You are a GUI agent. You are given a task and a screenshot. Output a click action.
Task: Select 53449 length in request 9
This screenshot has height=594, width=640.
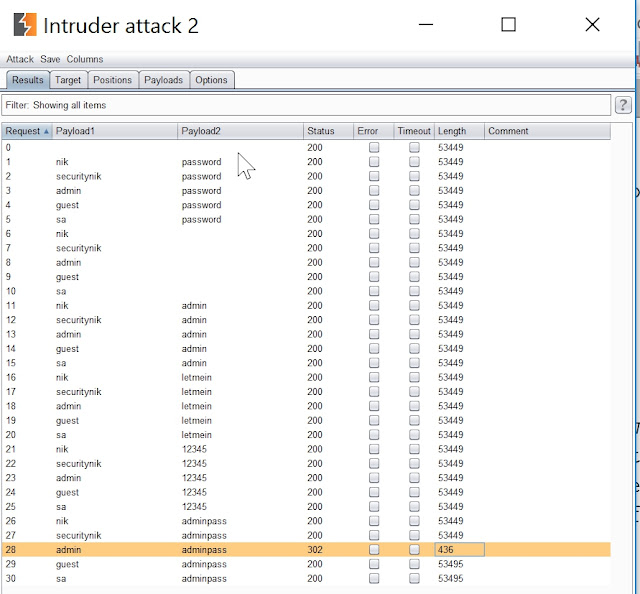click(x=451, y=277)
